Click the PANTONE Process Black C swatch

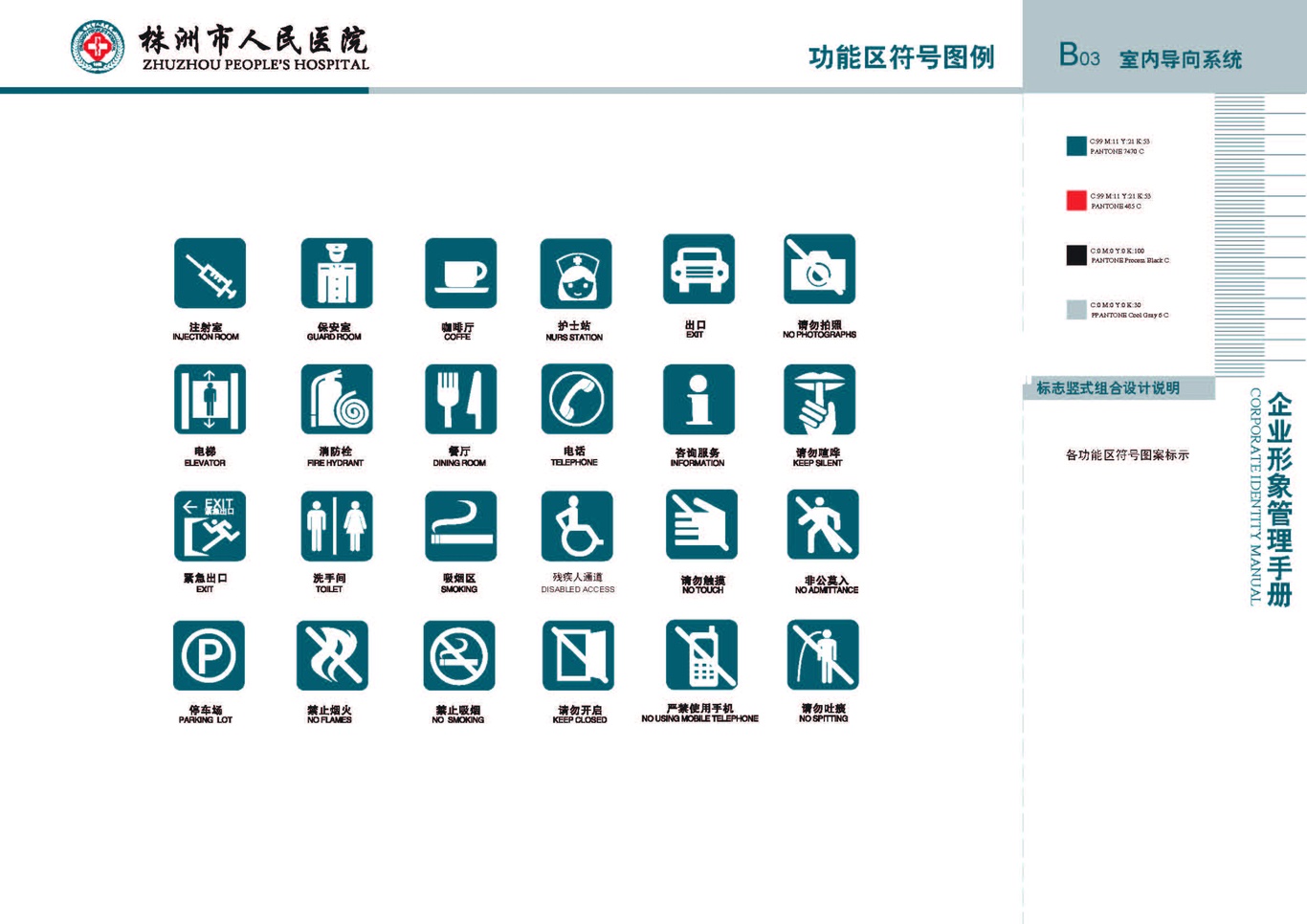(1076, 254)
